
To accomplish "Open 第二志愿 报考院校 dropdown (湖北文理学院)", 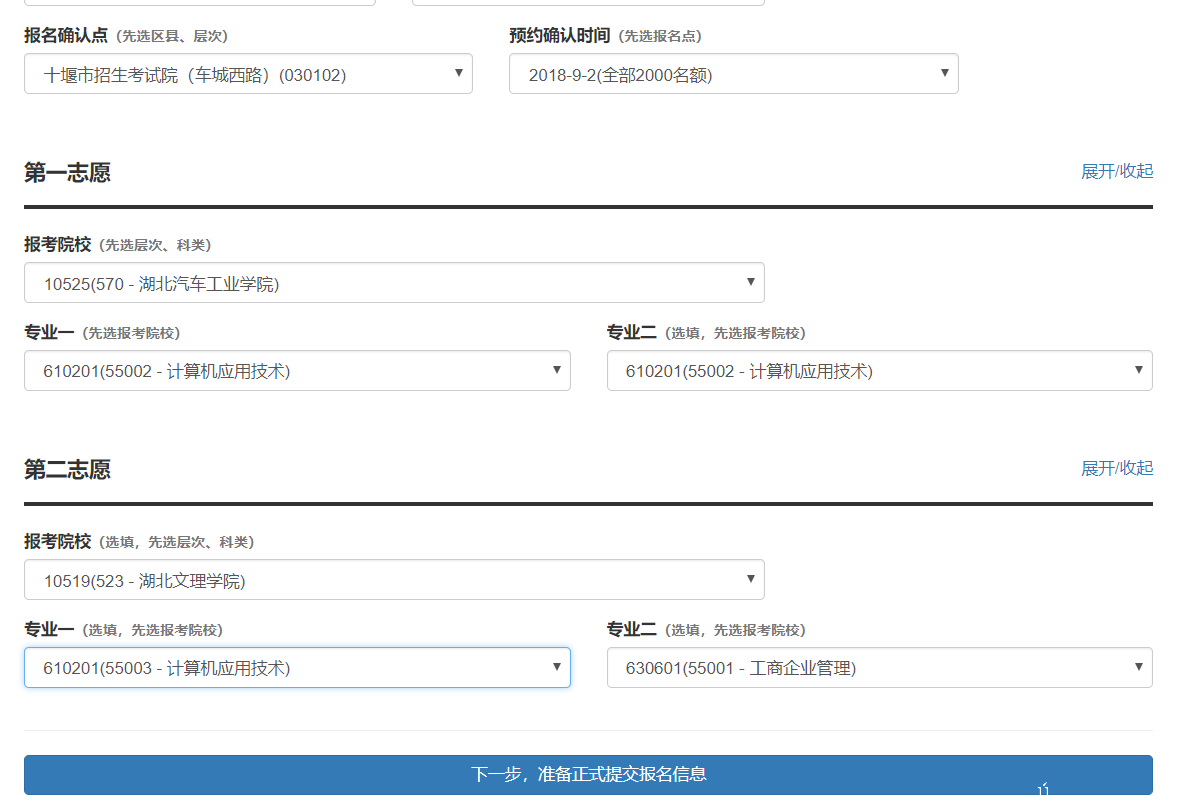I will pos(394,580).
